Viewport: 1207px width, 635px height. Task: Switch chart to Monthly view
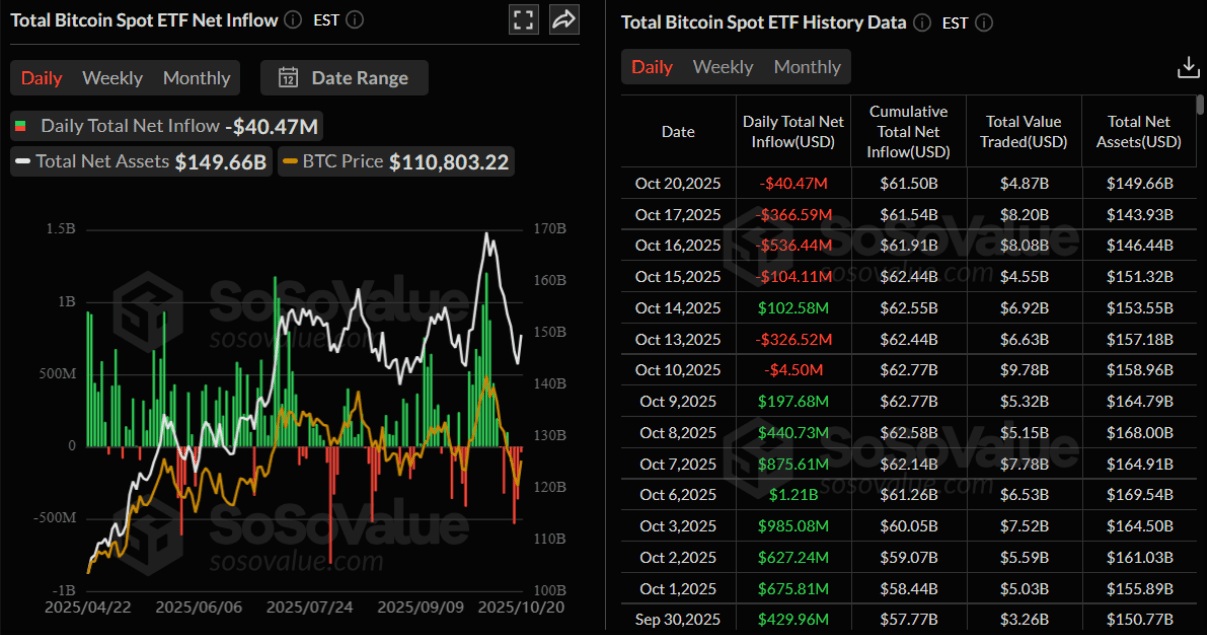[x=197, y=78]
